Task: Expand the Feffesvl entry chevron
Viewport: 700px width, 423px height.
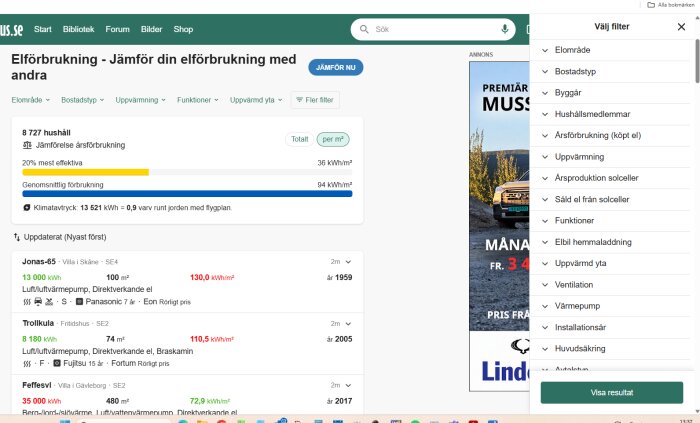Action: coord(348,385)
